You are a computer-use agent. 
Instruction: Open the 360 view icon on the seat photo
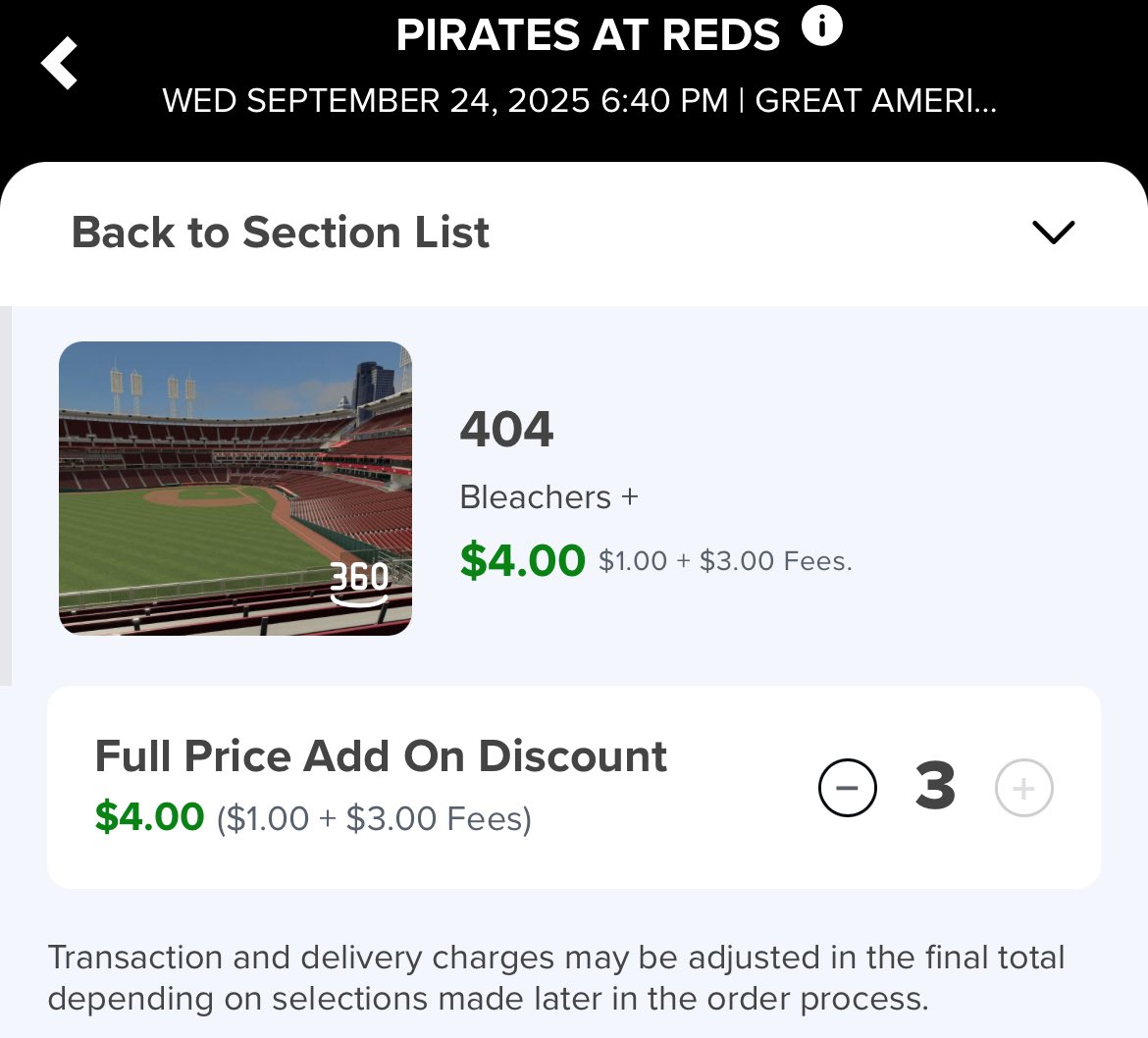coord(359,584)
